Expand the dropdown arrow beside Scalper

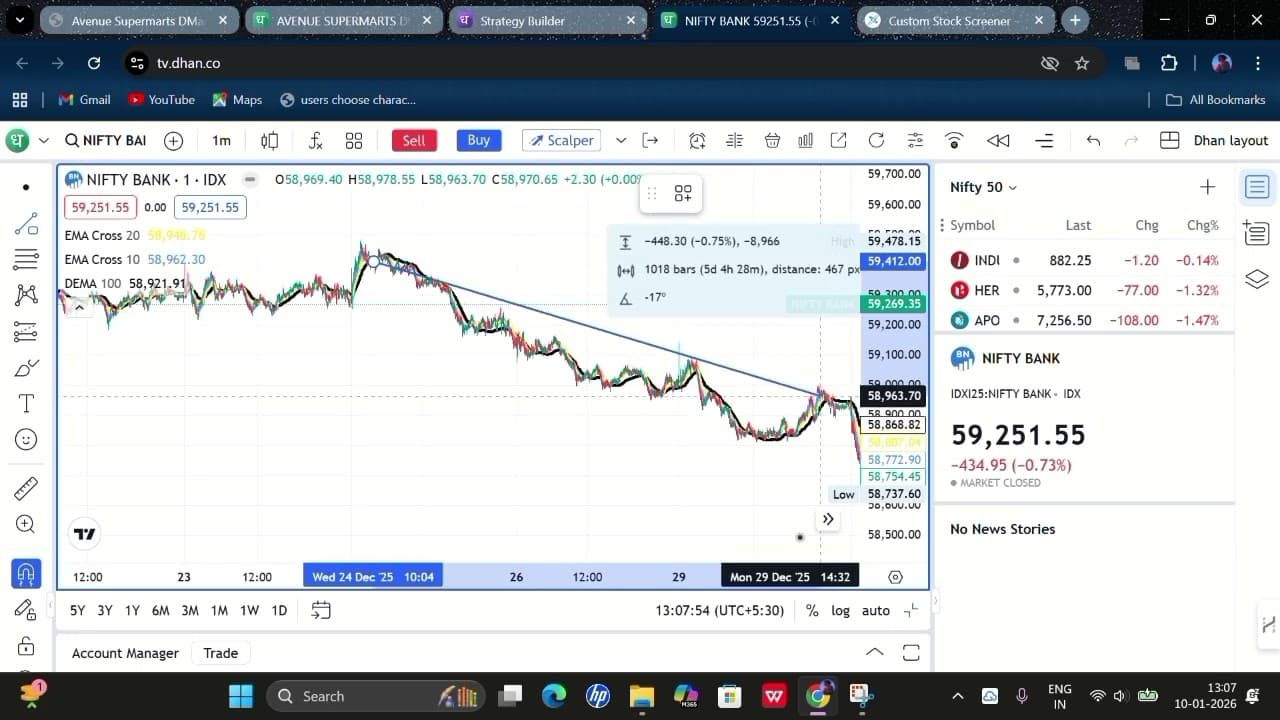tap(621, 141)
